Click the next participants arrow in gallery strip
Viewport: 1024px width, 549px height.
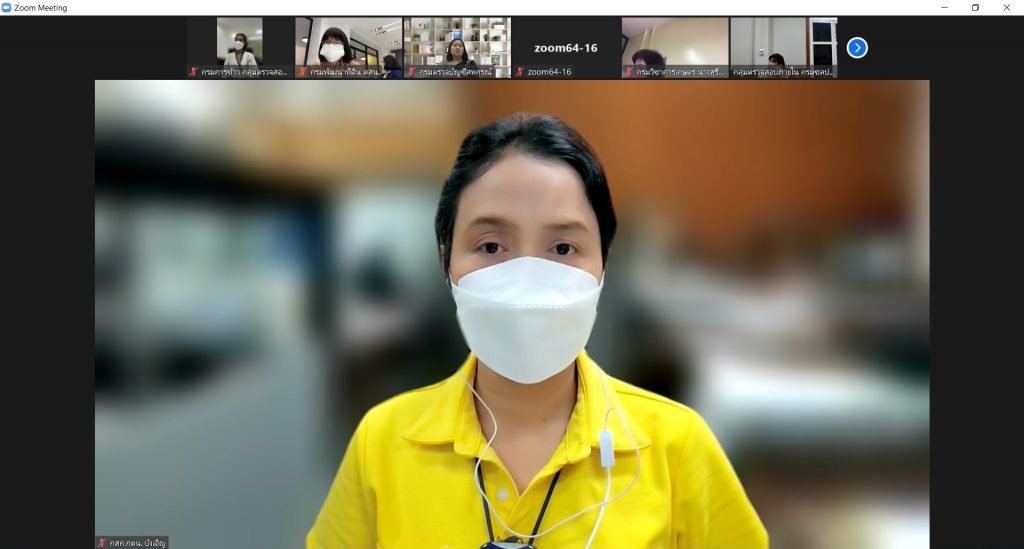pyautogui.click(x=857, y=47)
